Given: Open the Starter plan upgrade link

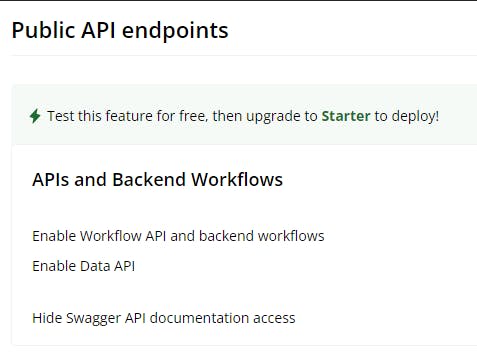Looking at the screenshot, I should coord(346,116).
